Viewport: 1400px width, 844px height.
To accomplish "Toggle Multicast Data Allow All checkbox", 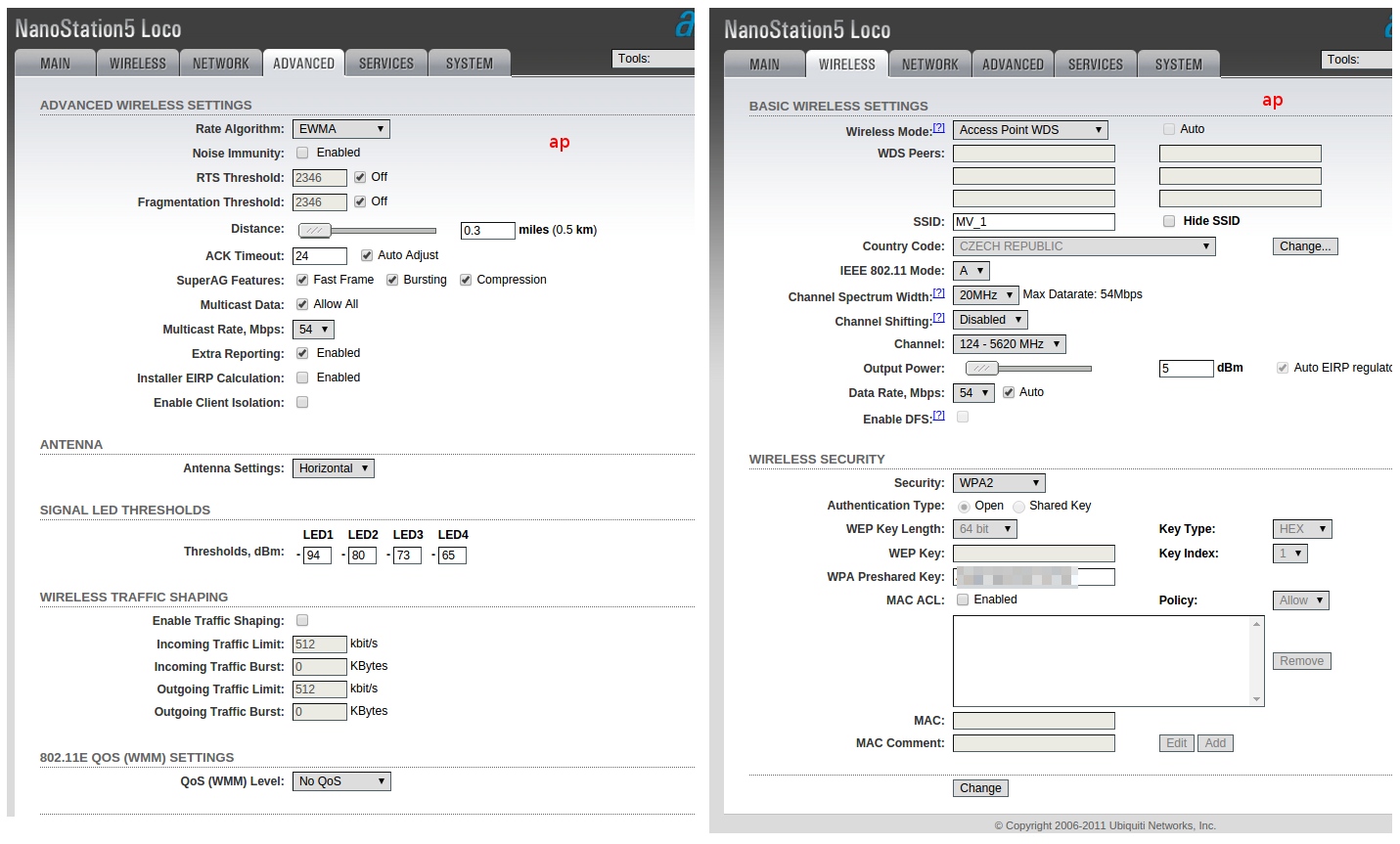I will (302, 304).
